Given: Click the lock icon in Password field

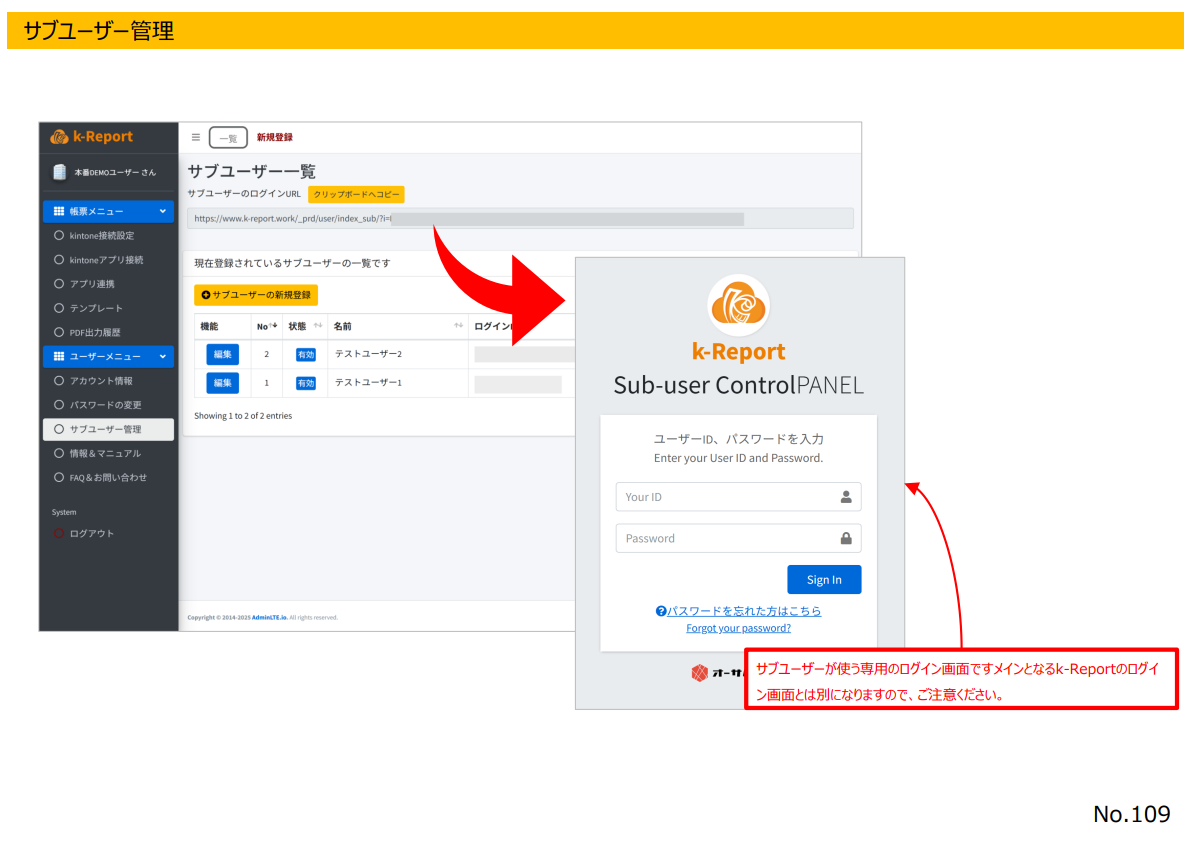Looking at the screenshot, I should click(845, 538).
